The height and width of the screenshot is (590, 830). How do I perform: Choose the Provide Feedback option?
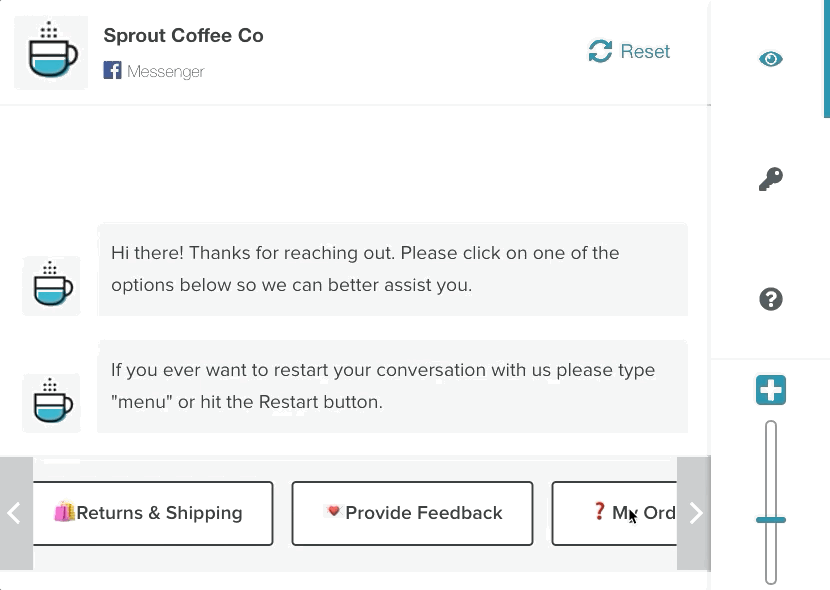pyautogui.click(x=412, y=513)
